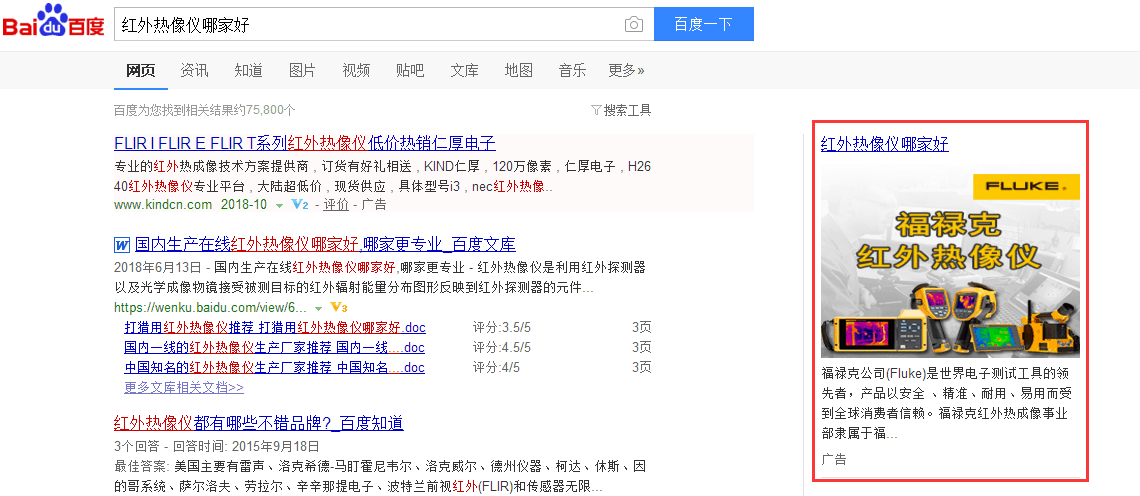
Task: Open the 视频 tab
Action: [x=356, y=71]
